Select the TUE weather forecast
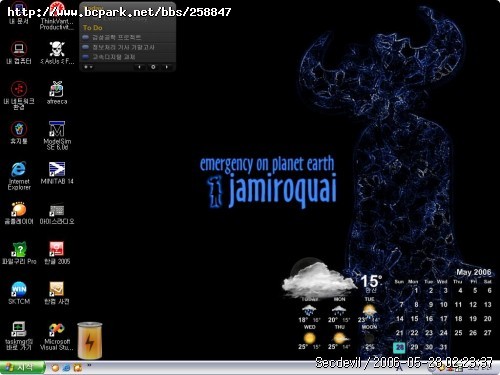This screenshot has height=375, width=500. (x=369, y=310)
